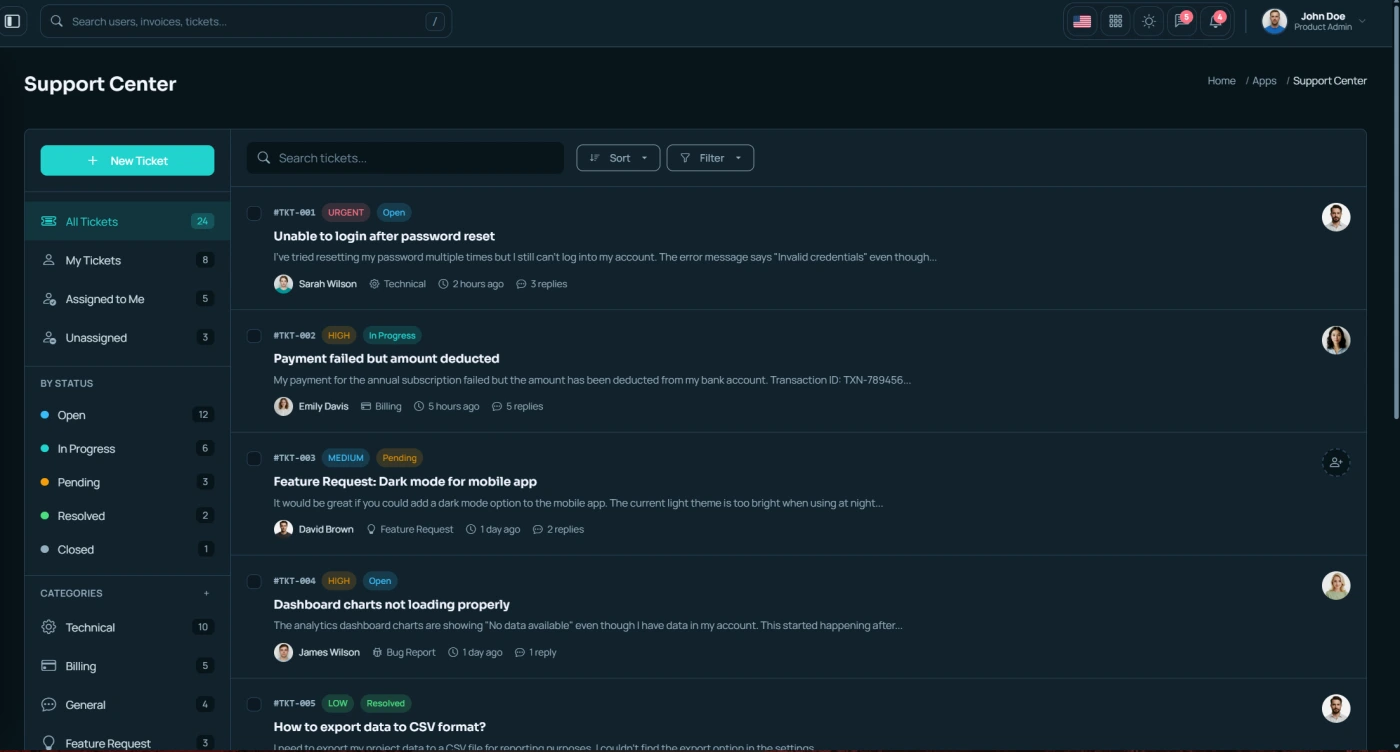Click the Search tickets input field
1400x752 pixels.
405,158
